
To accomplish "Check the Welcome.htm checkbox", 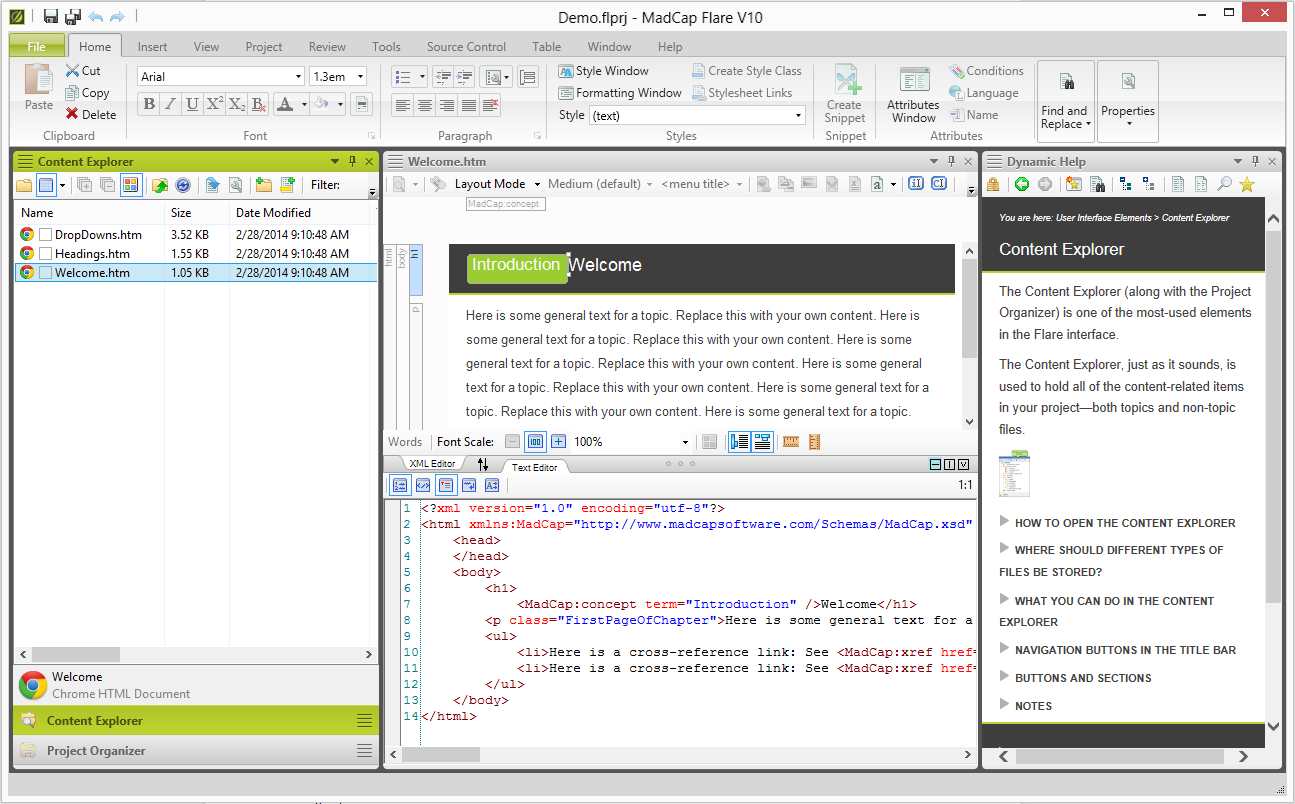I will tap(45, 273).
